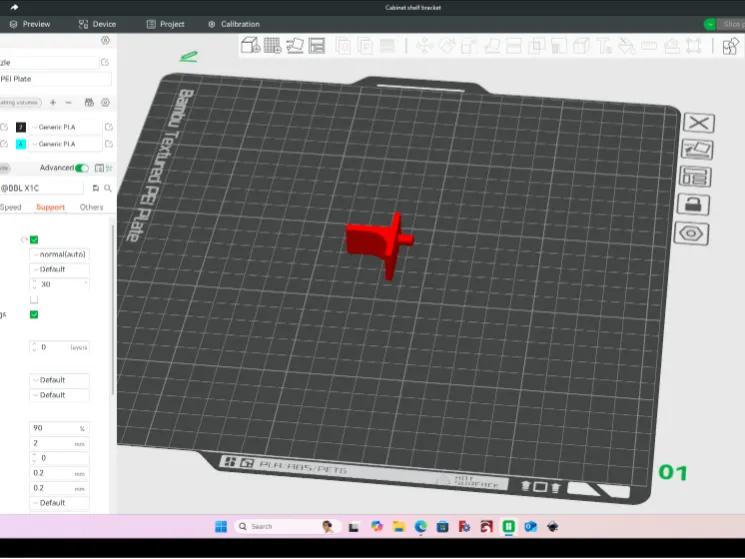Open plate settings hexagon icon
This screenshot has width=745, height=559.
point(691,234)
